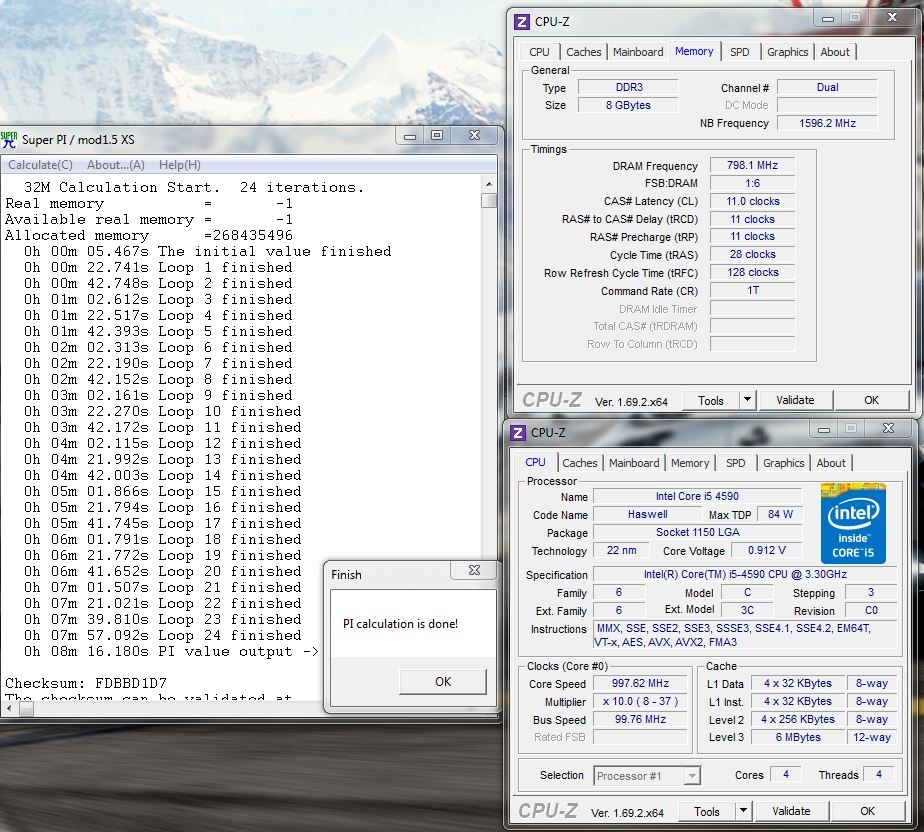
Task: Click Bus Speed value 99.76 MHz
Action: (x=640, y=719)
